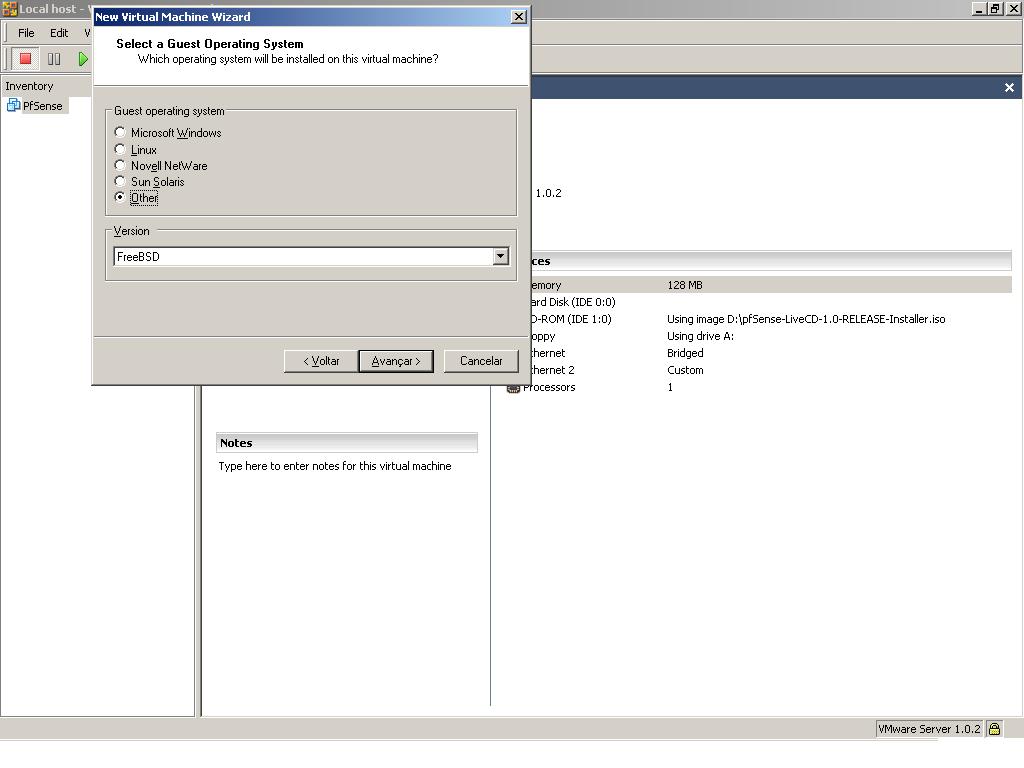The height and width of the screenshot is (768, 1024).
Task: Power on using the green play icon
Action: tap(83, 59)
